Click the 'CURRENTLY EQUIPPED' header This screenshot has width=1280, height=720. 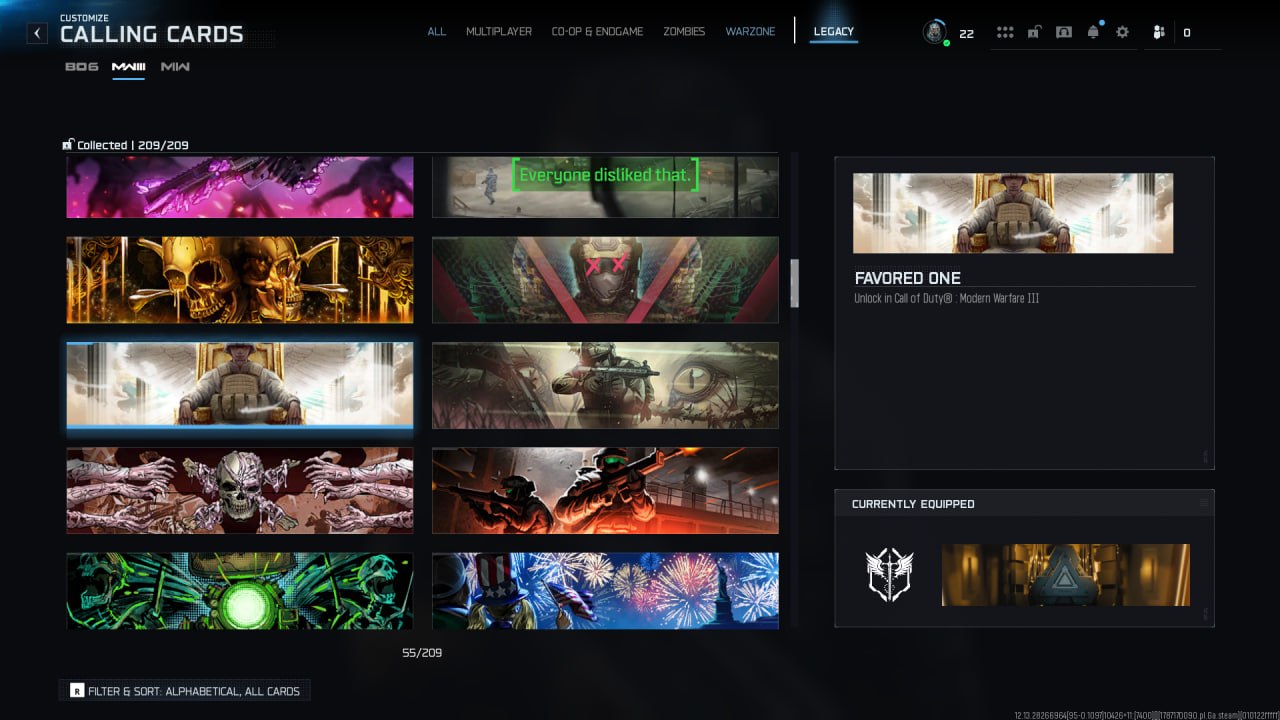[913, 504]
